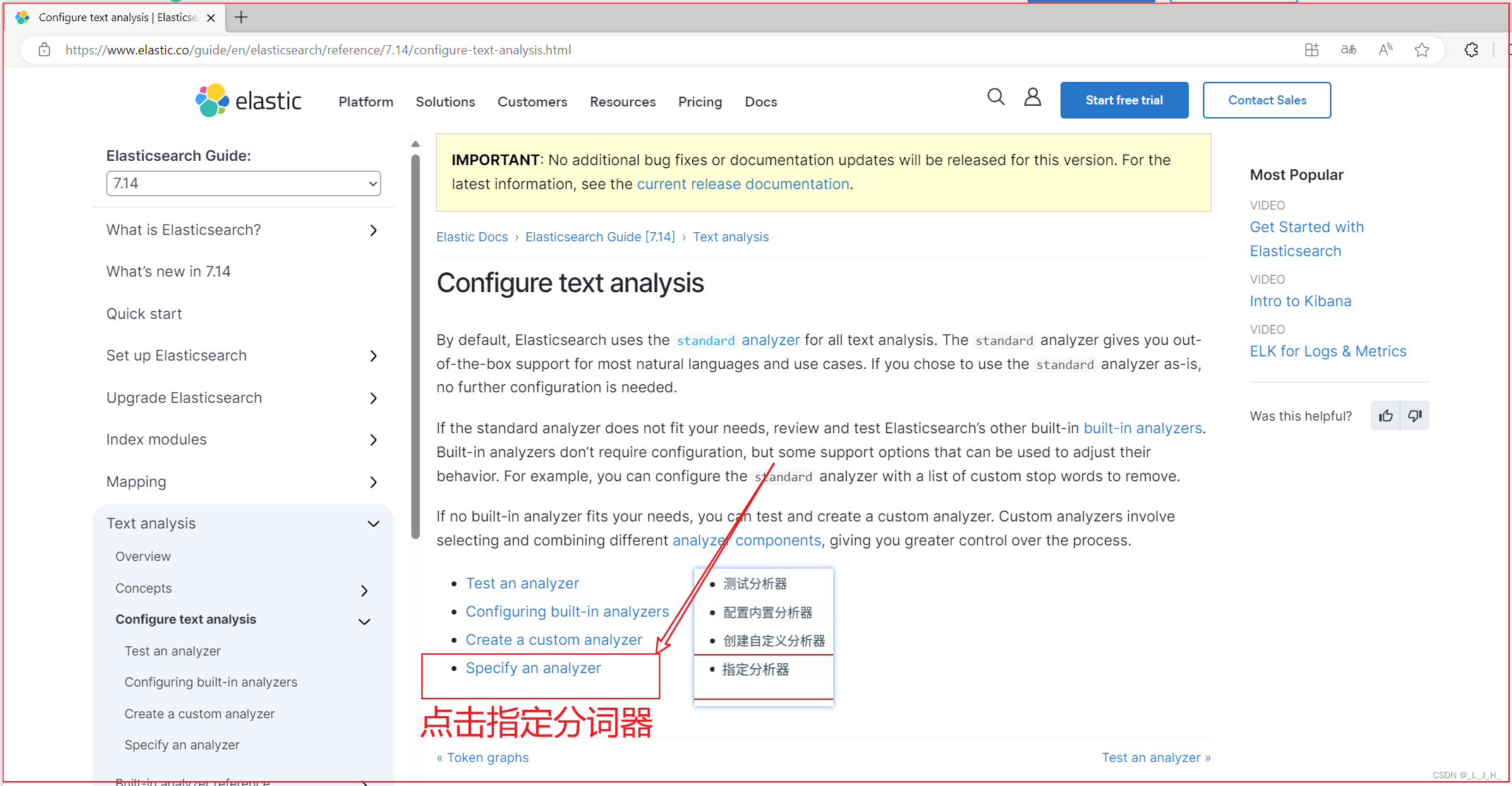1512x786 pixels.
Task: Expand Index modules section
Action: pos(373,440)
